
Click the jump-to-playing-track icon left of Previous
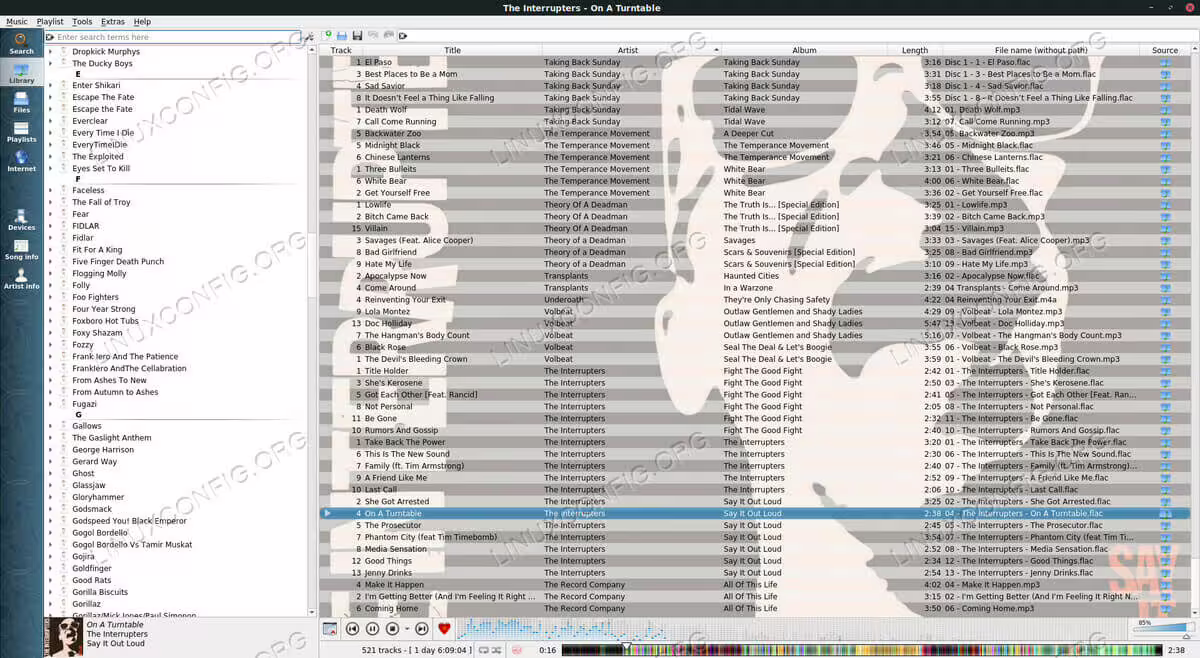(x=330, y=629)
